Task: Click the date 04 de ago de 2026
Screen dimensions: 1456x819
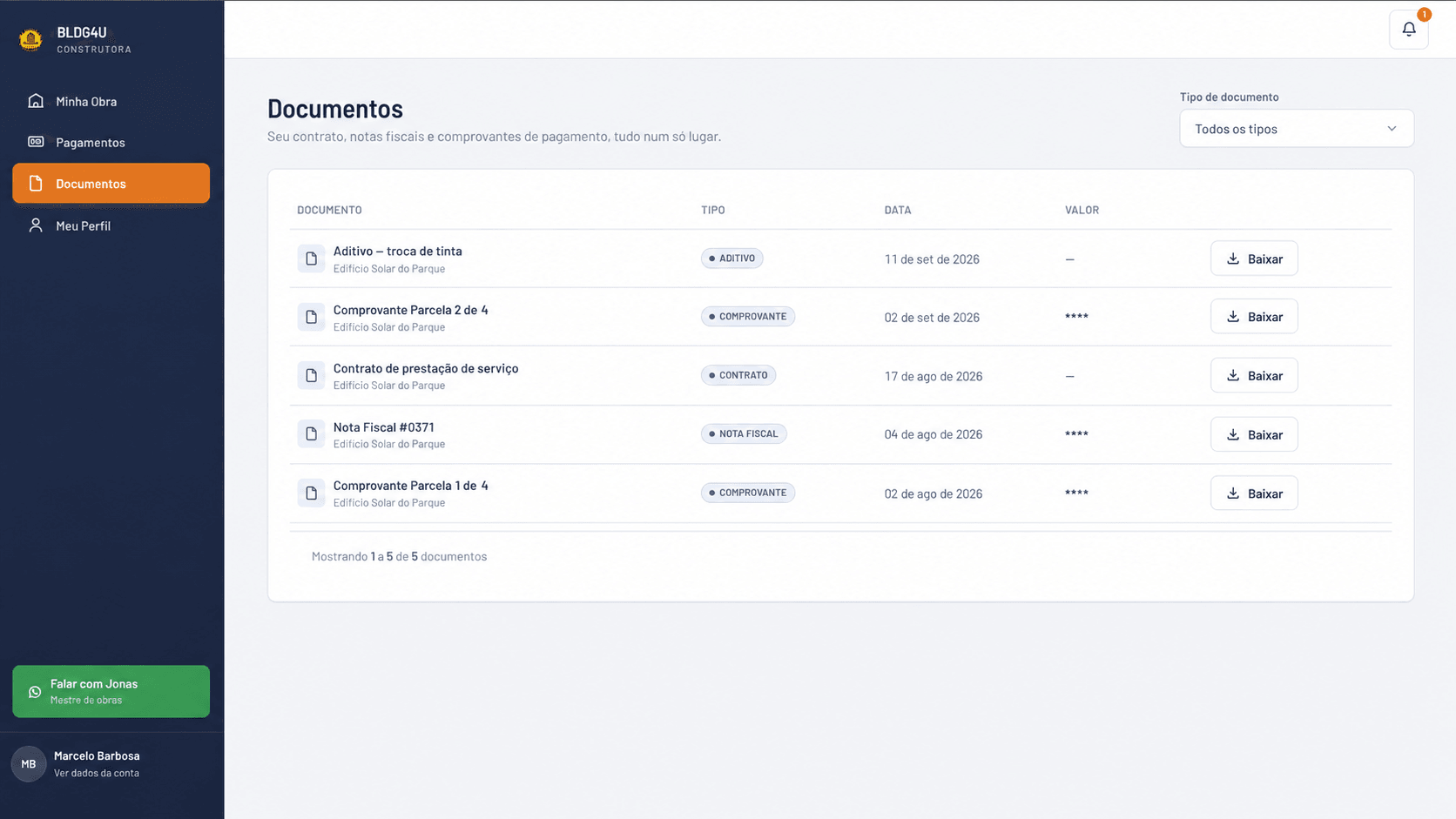Action: click(934, 434)
